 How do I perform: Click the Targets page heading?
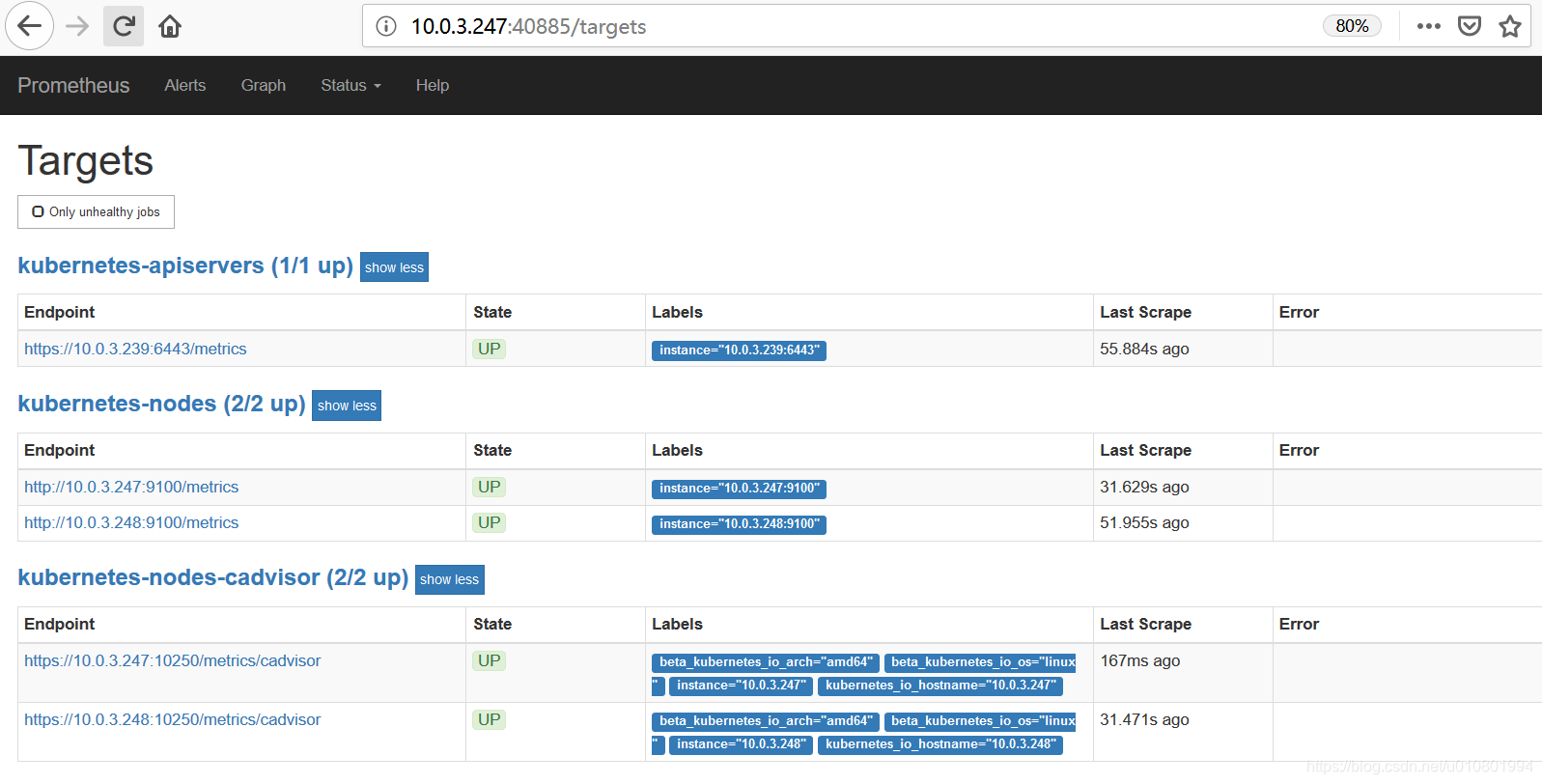click(x=86, y=160)
